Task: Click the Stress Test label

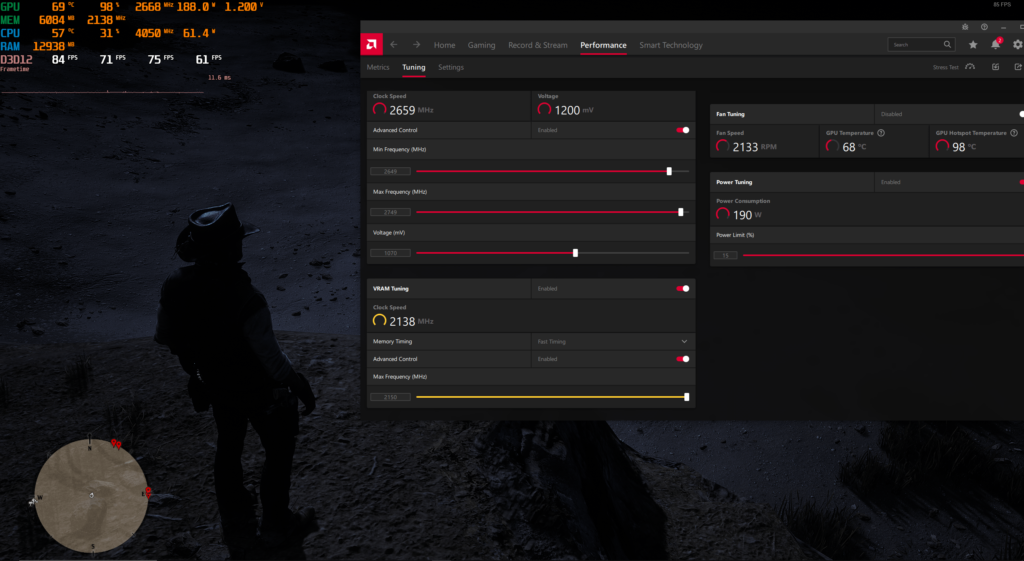Action: [x=946, y=67]
